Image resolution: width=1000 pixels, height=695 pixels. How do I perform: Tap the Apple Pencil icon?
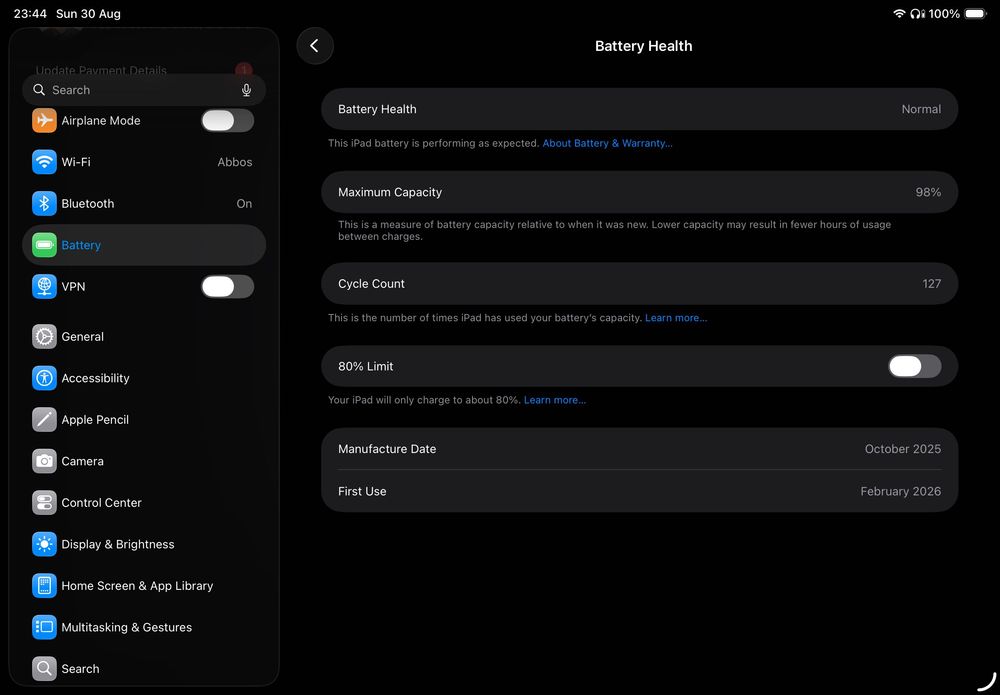(x=44, y=420)
